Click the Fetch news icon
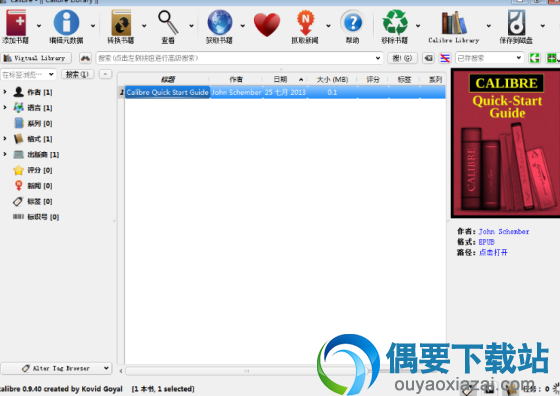The height and width of the screenshot is (396, 560). tap(305, 22)
